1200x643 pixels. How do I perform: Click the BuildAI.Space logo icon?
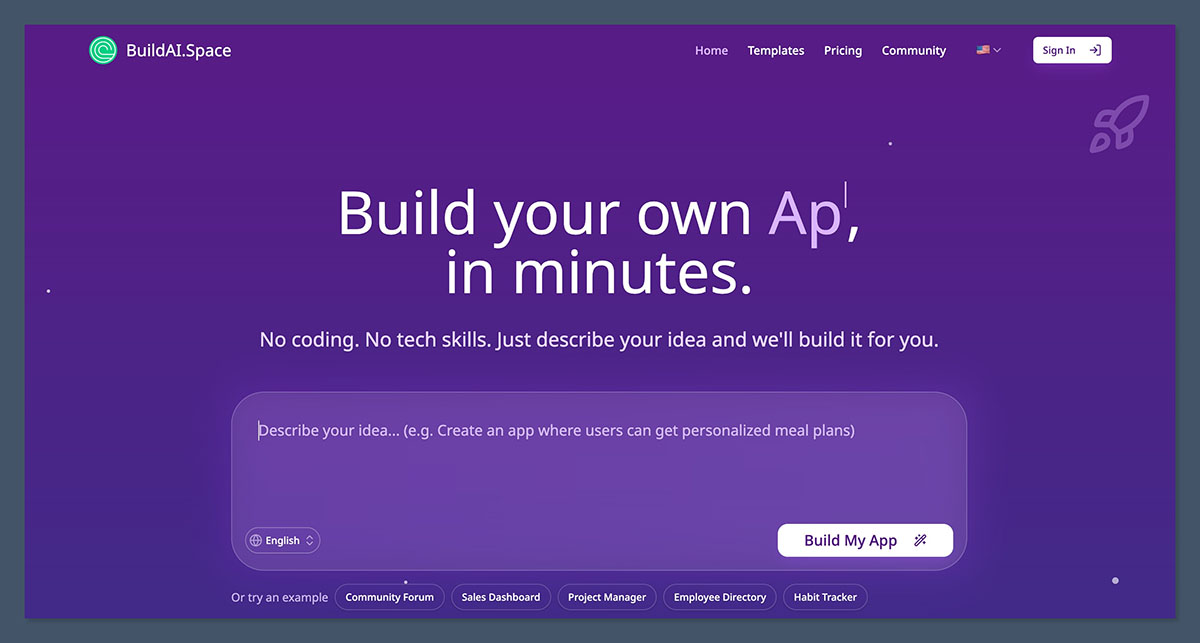102,49
